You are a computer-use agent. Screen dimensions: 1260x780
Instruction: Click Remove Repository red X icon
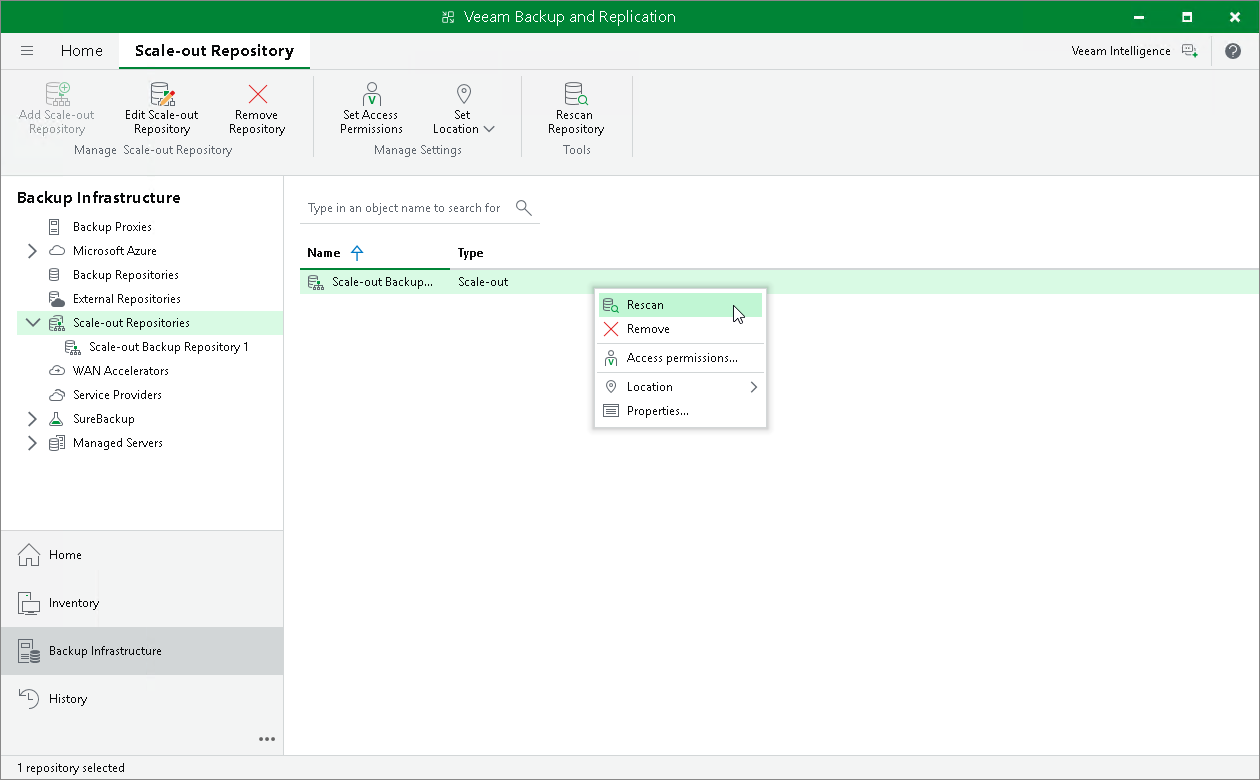pos(258,94)
